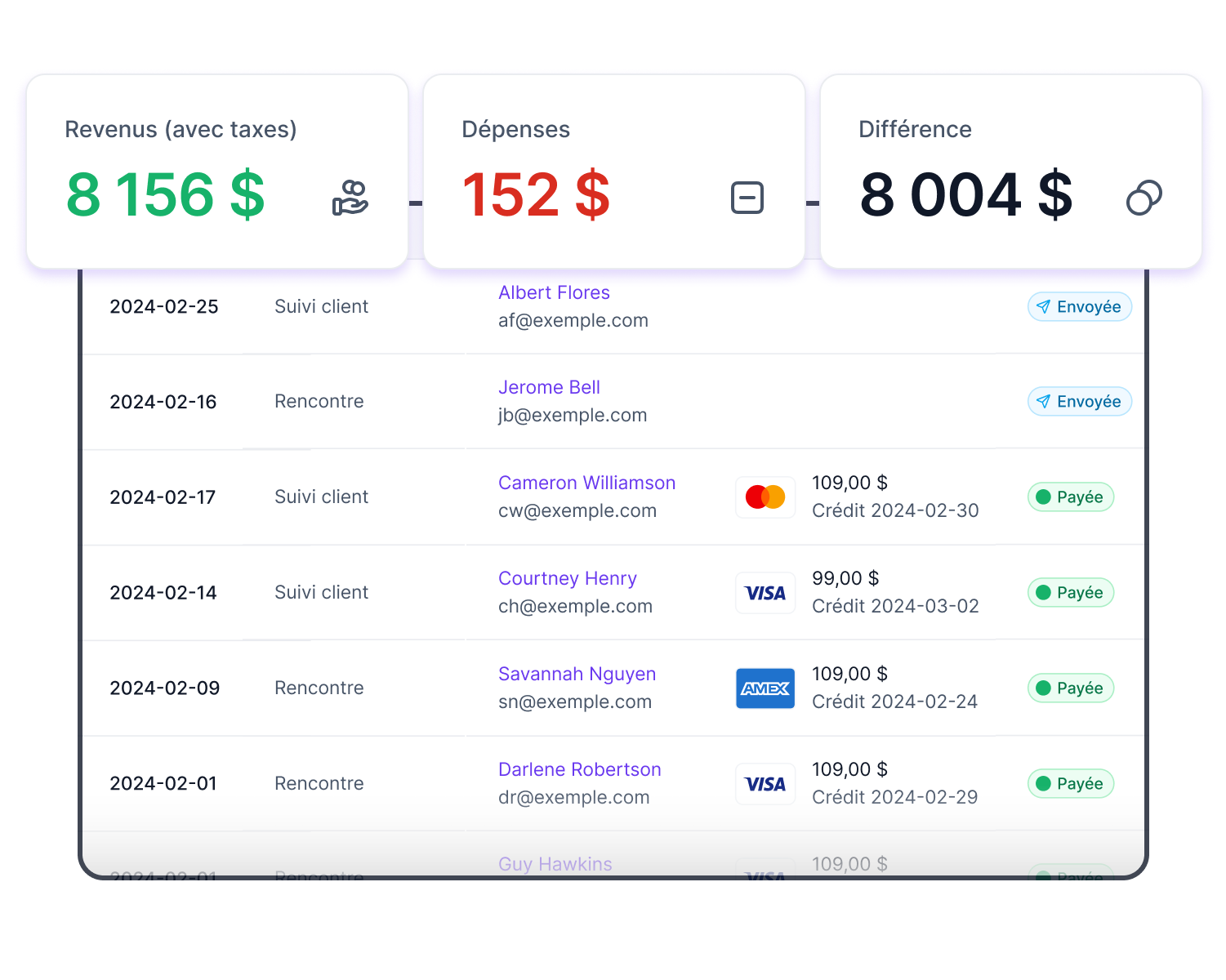
Task: Click the Mastercard logo for Cameron Williamson
Action: [x=765, y=497]
